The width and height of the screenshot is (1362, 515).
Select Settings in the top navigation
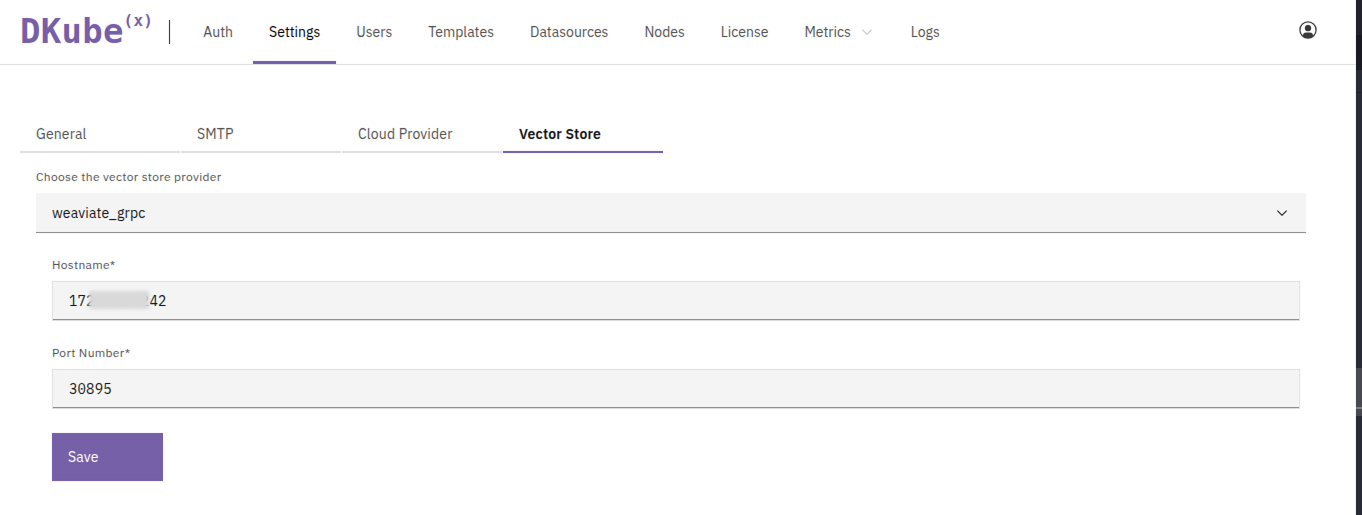[294, 32]
